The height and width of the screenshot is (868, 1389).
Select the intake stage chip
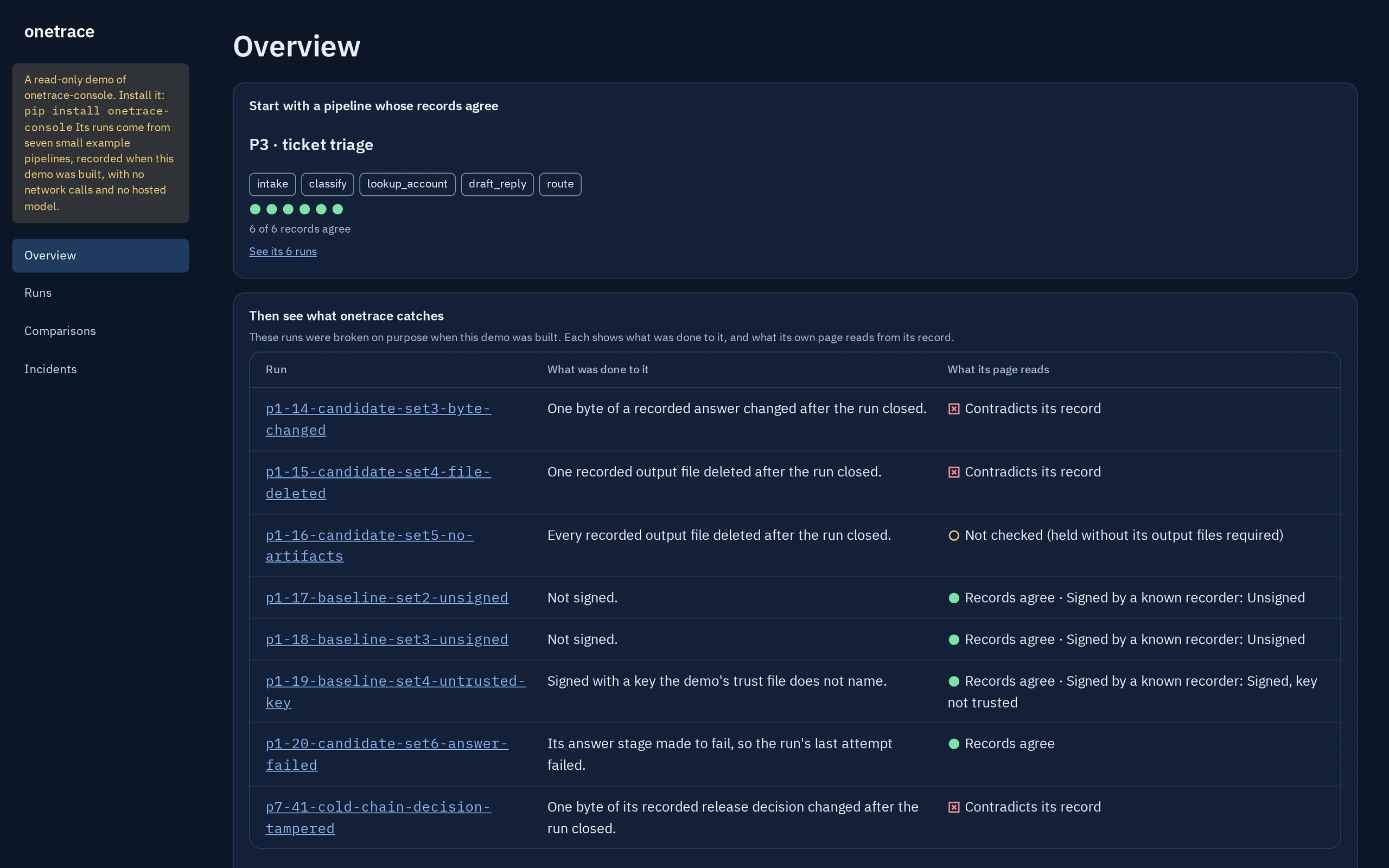(x=272, y=184)
